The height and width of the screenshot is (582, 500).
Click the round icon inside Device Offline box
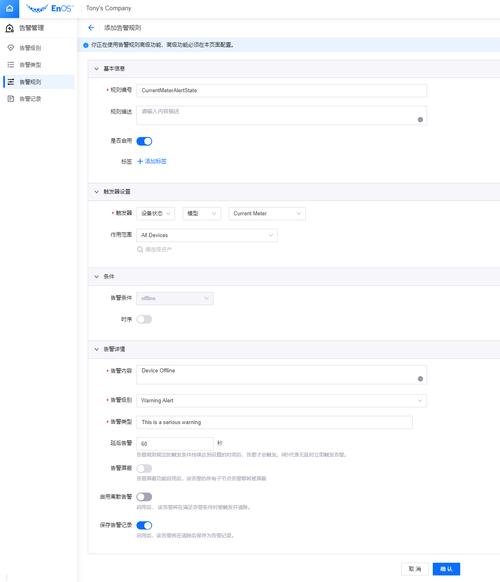[420, 379]
